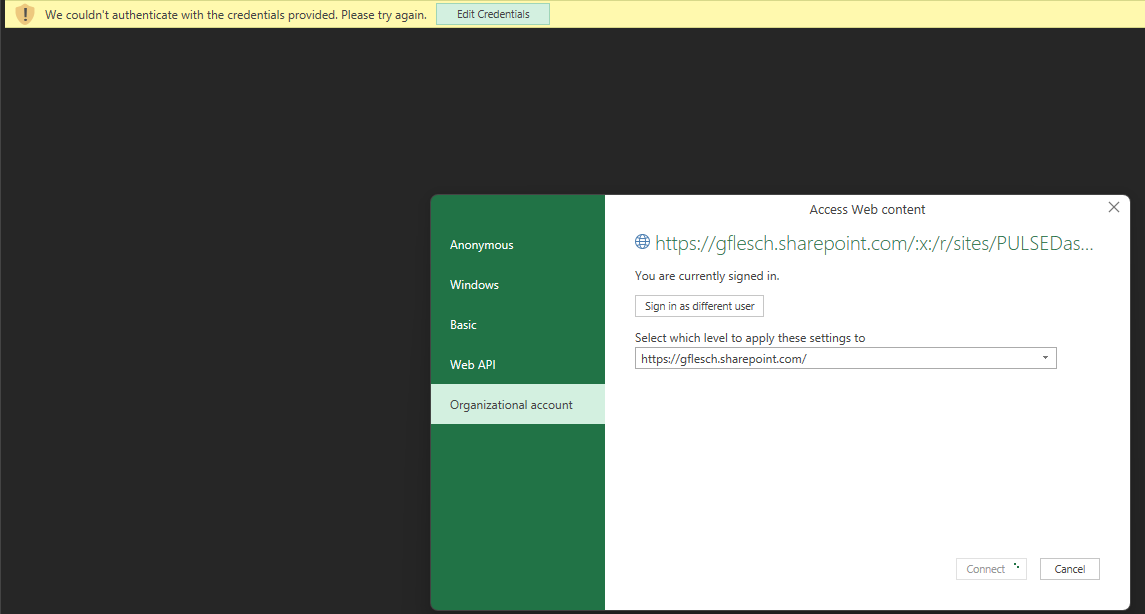Close the Access Web content dialog
Viewport: 1145px width, 614px height.
pos(1114,207)
